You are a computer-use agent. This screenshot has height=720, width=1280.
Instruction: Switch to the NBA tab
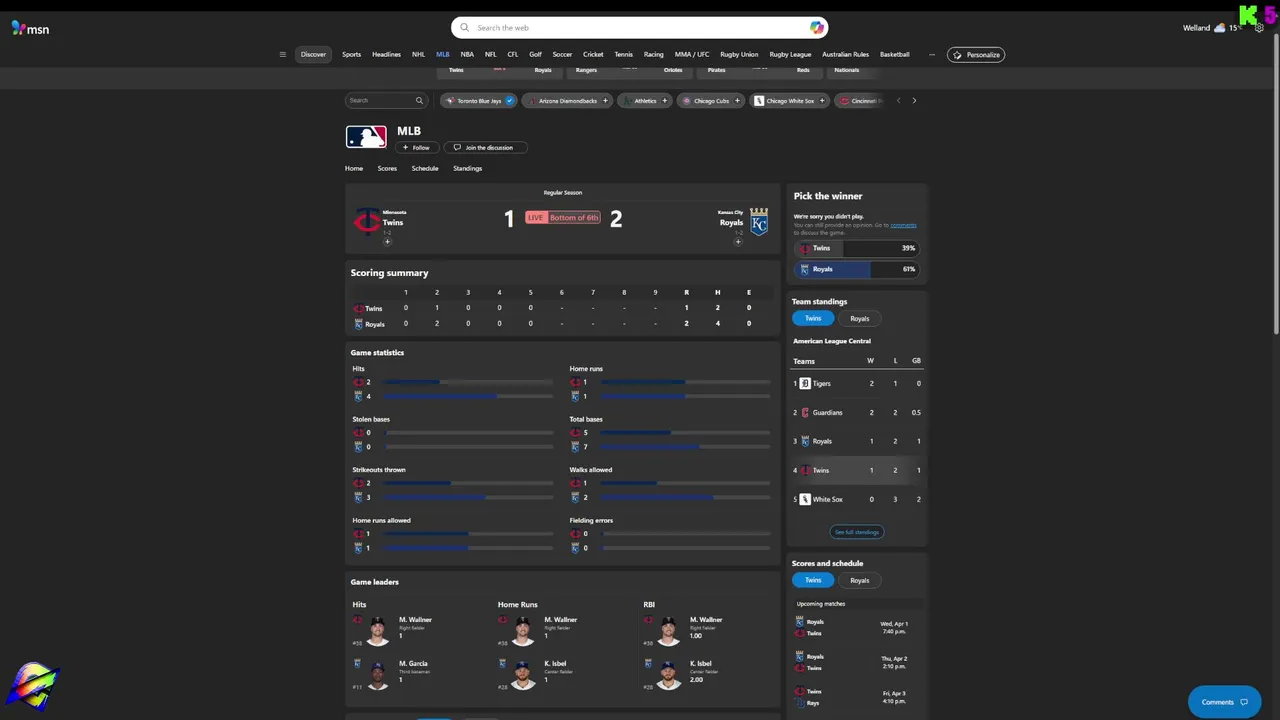tap(467, 55)
